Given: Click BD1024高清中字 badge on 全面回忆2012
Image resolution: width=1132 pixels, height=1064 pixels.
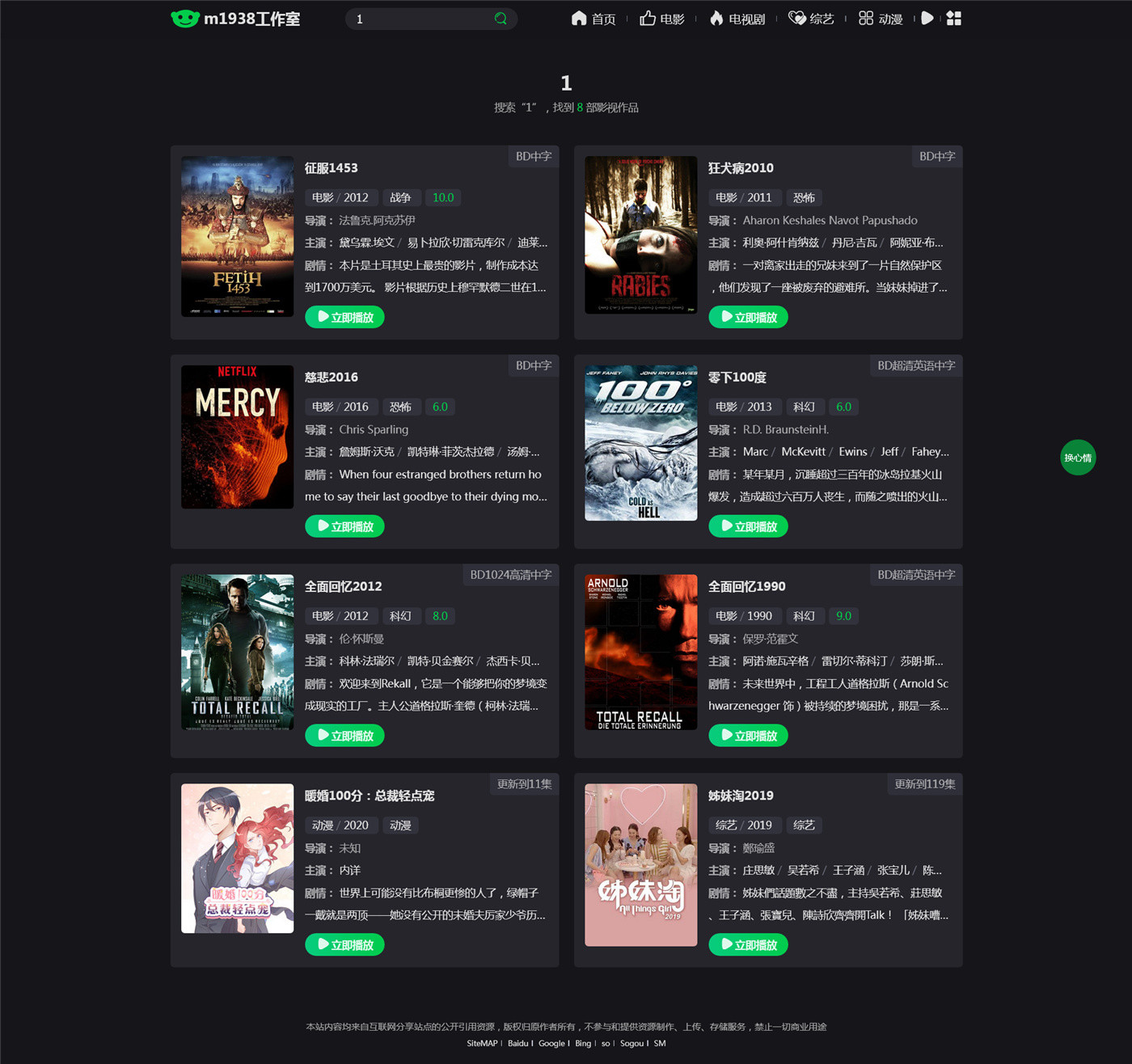Looking at the screenshot, I should pos(511,575).
